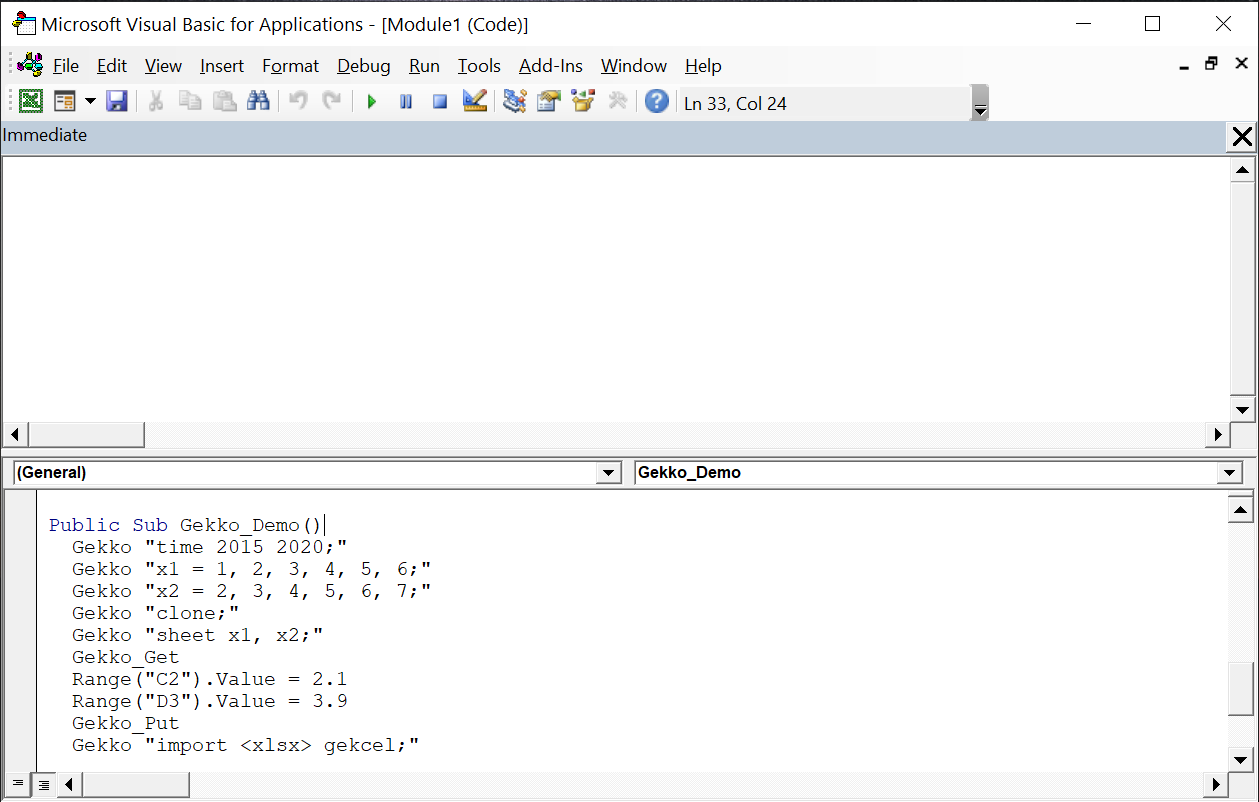Screen dimensions: 1259x802
Task: Save the project with the floppy disk icon
Action: point(117,101)
